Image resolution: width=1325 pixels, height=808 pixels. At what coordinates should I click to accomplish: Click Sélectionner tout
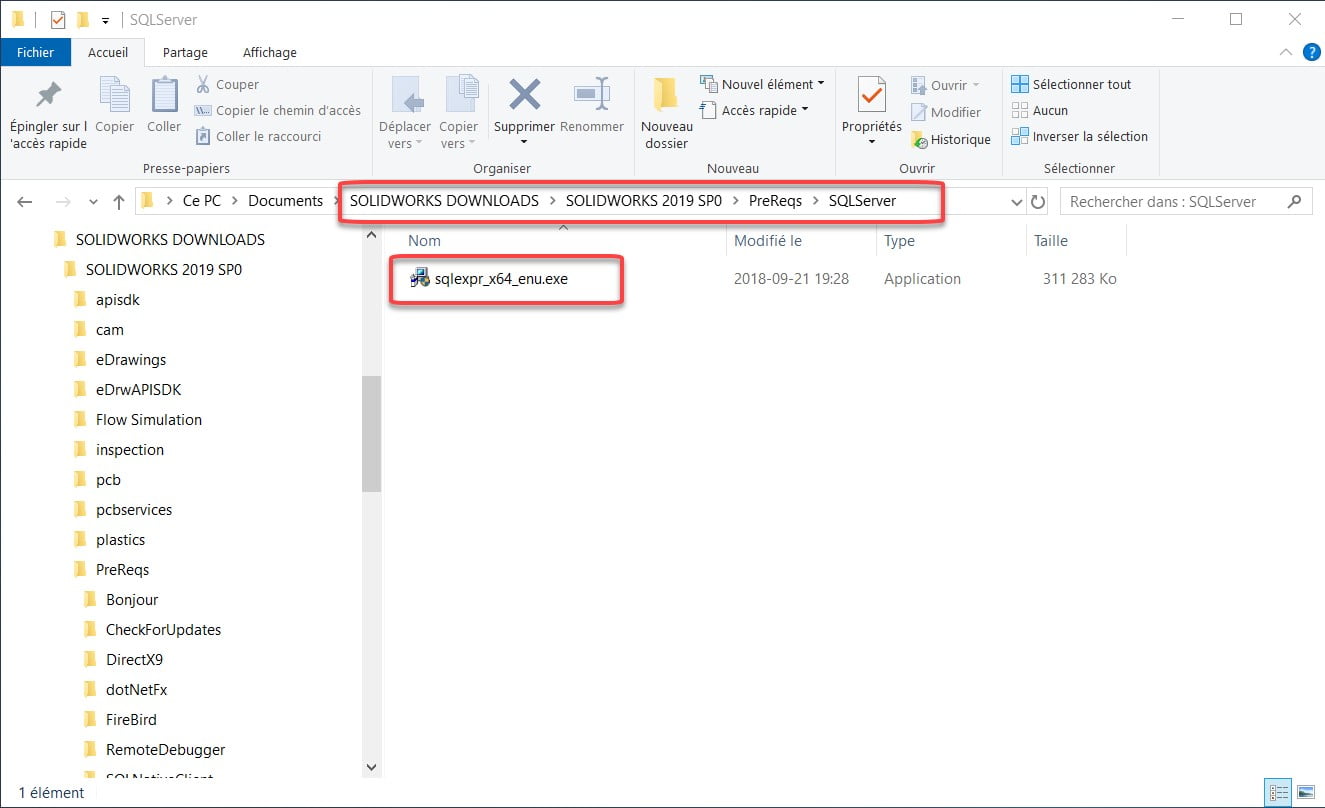(x=1071, y=84)
